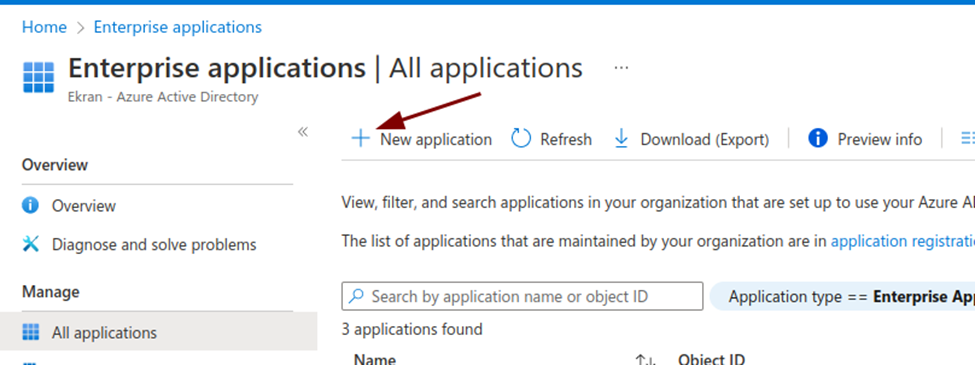Click the circular Refresh icon
Image resolution: width=975 pixels, height=365 pixels.
[521, 139]
